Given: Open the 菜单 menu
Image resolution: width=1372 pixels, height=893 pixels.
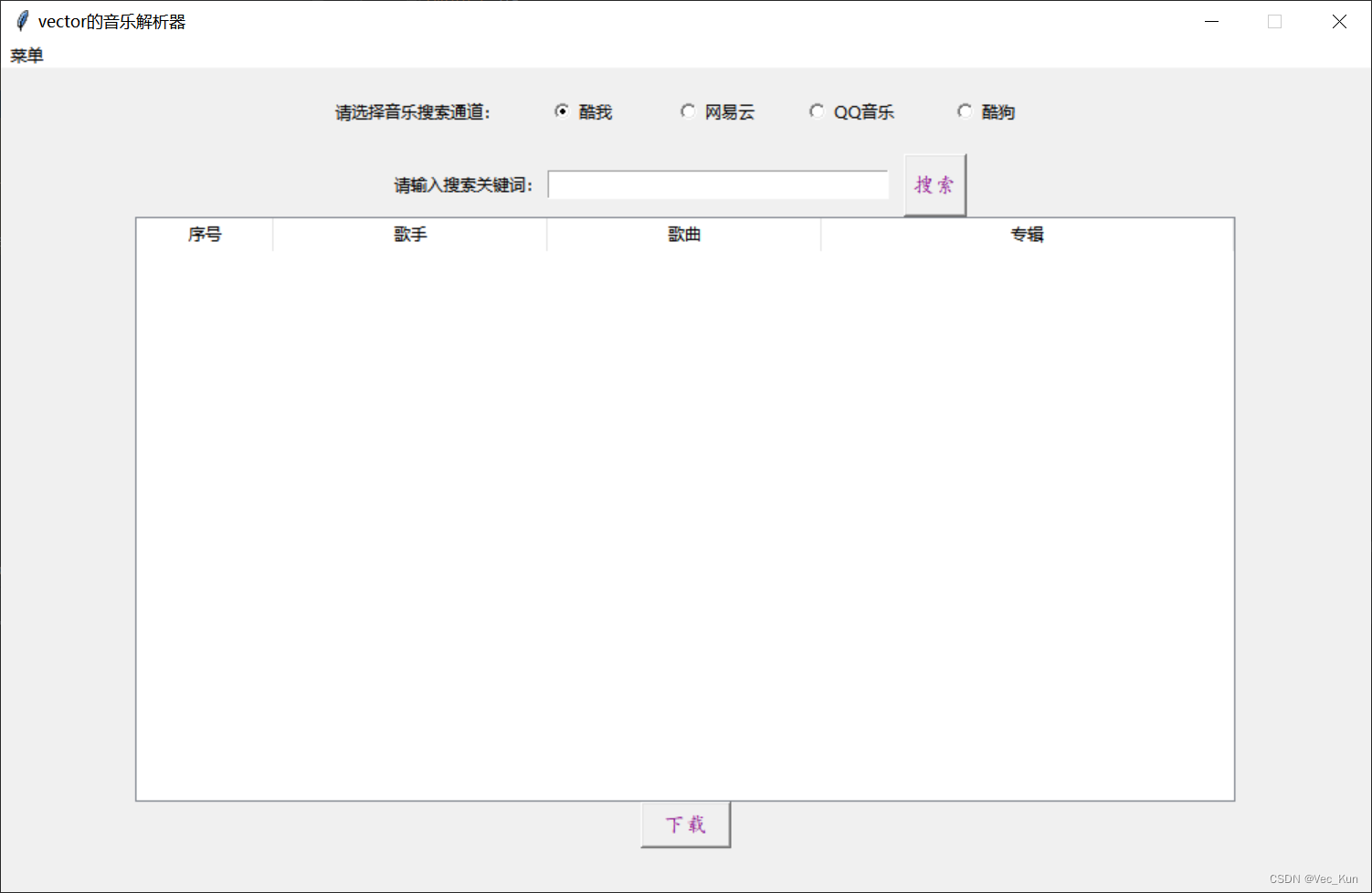Looking at the screenshot, I should [x=26, y=56].
